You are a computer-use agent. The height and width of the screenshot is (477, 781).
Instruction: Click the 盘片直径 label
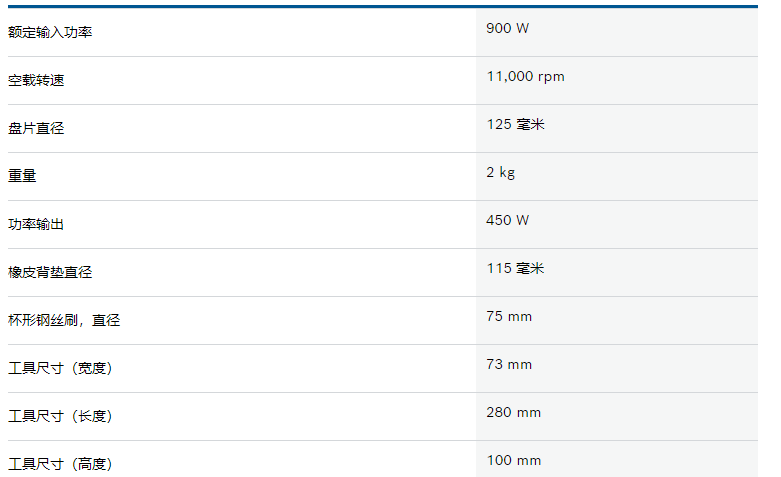tap(36, 128)
